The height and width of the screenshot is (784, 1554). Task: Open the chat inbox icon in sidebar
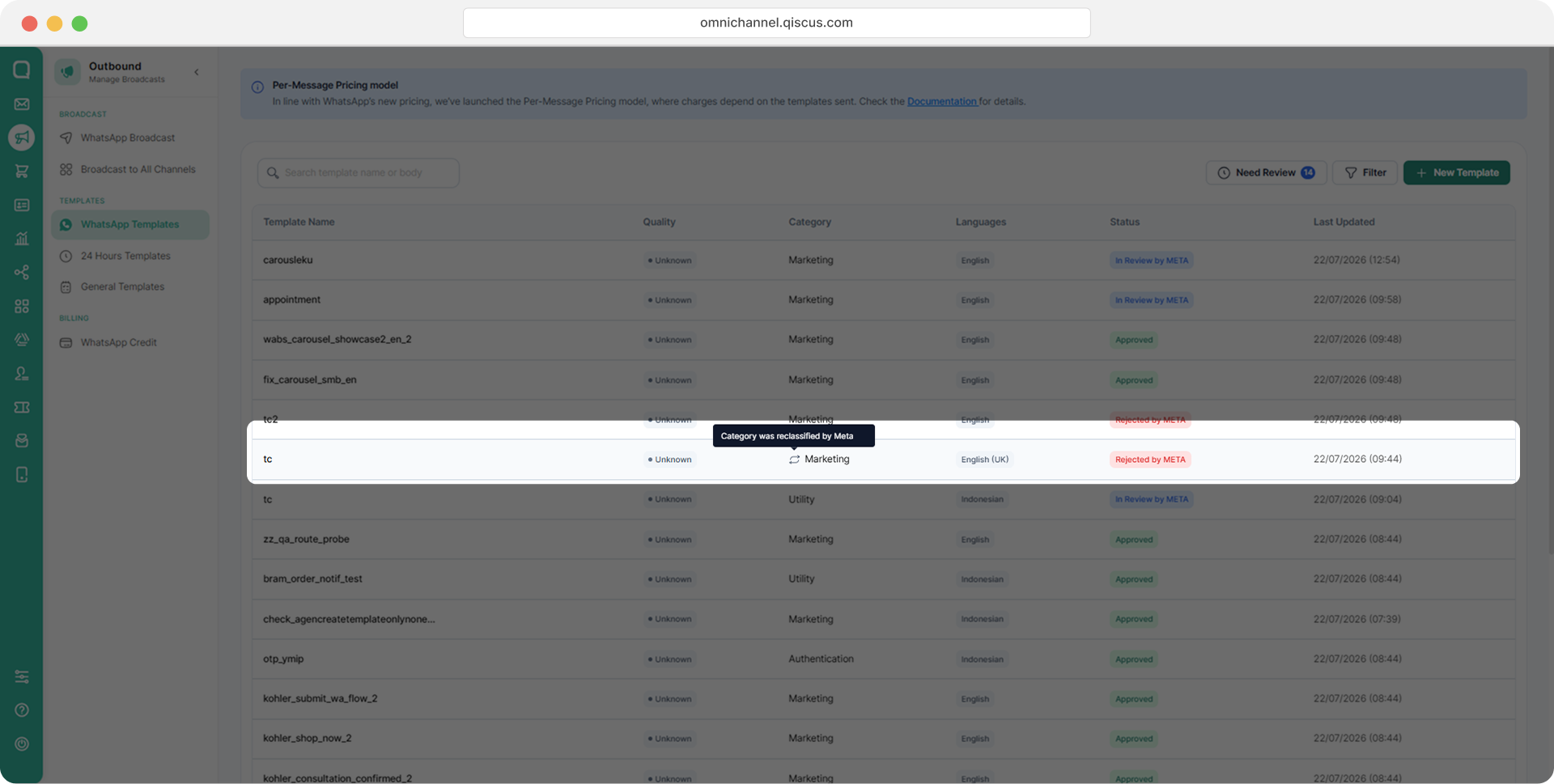[x=22, y=70]
